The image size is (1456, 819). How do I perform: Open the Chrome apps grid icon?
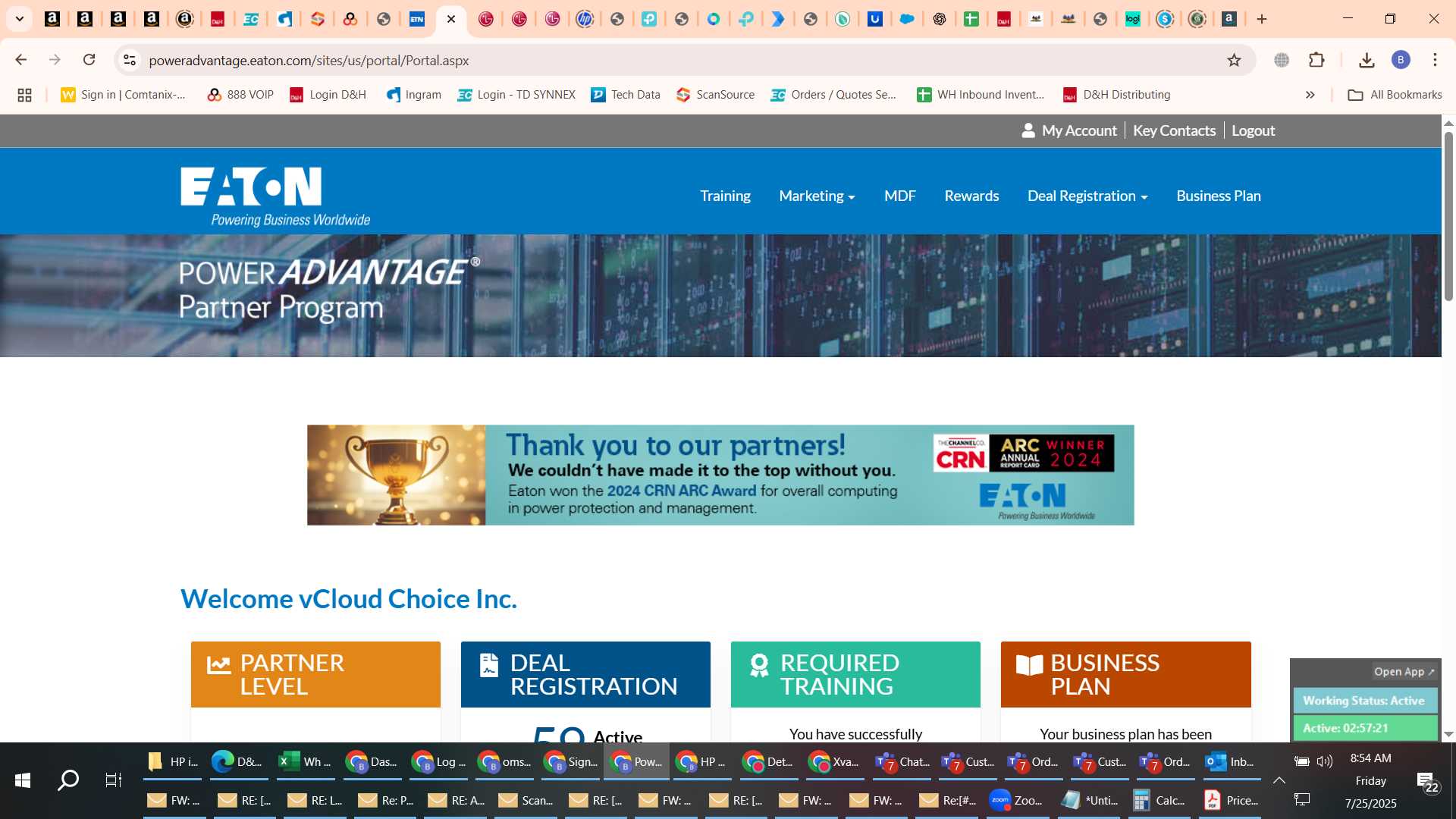pyautogui.click(x=24, y=95)
